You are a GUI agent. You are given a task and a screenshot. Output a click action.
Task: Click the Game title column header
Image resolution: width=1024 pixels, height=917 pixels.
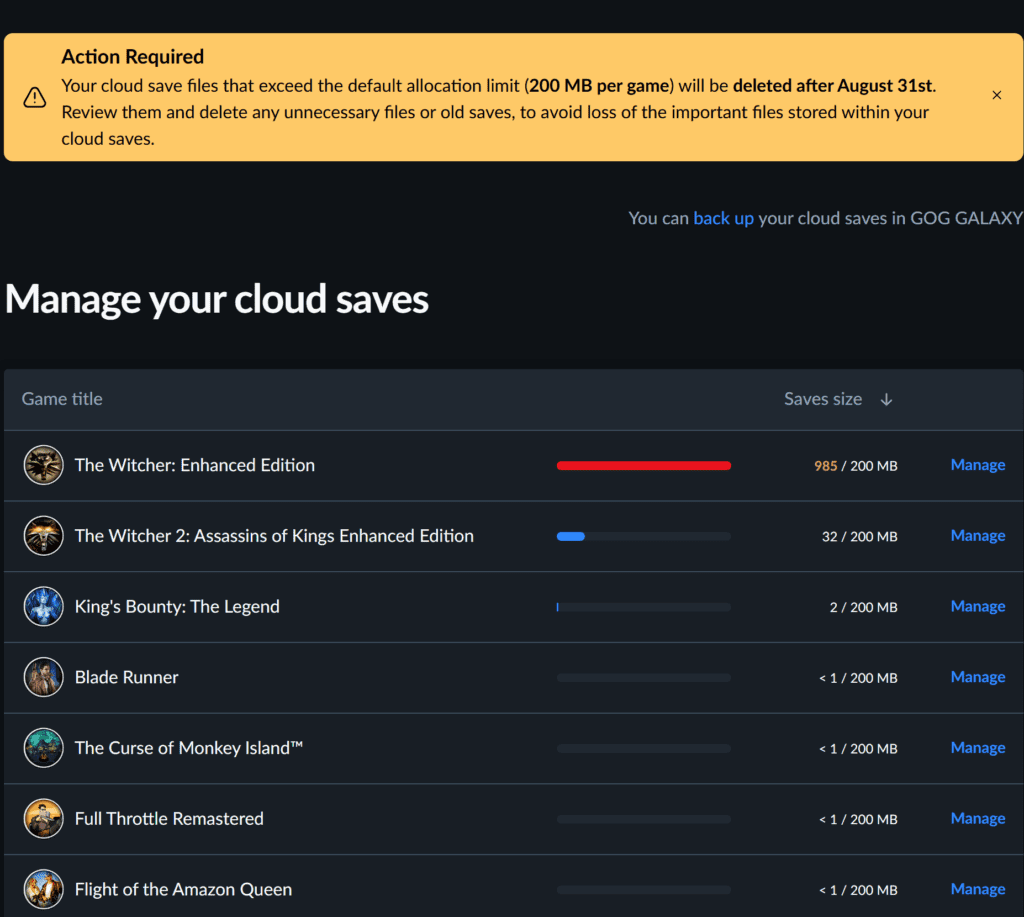click(62, 399)
